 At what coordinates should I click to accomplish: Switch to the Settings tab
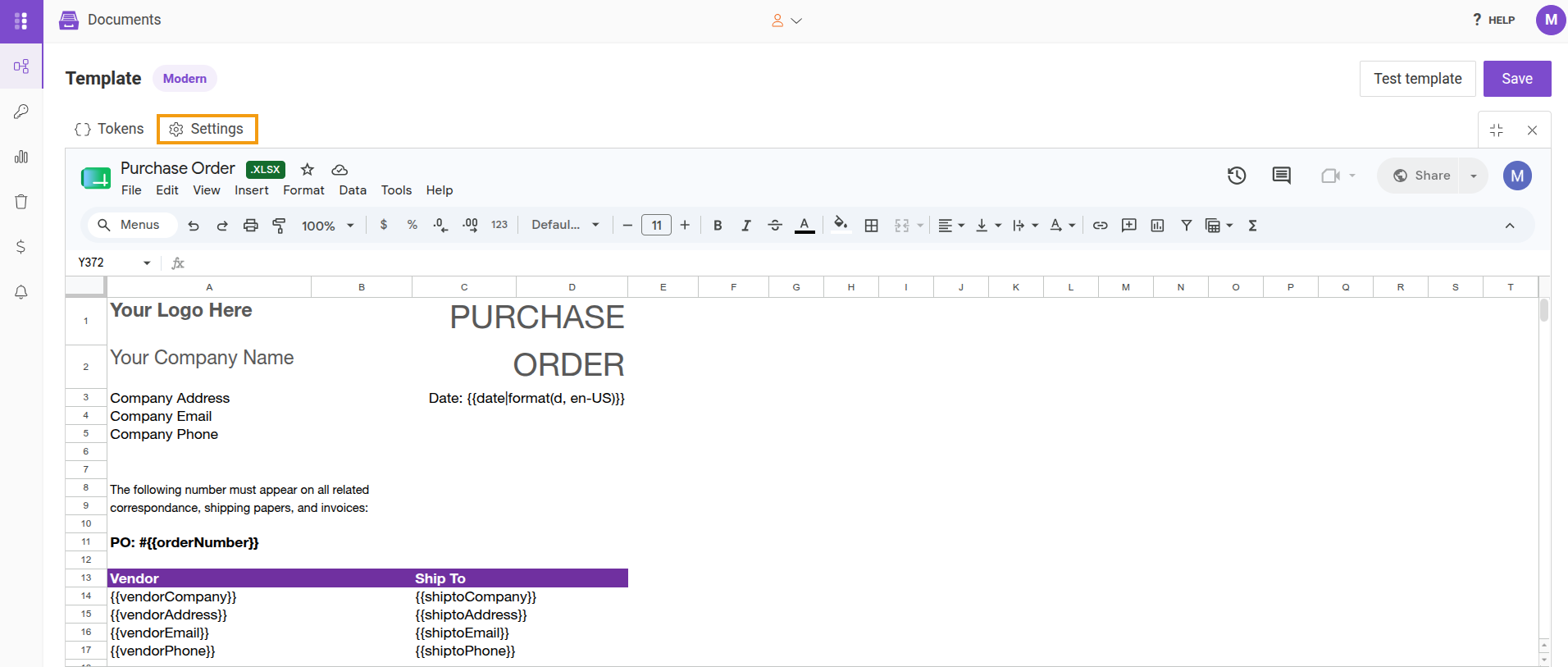click(x=207, y=129)
